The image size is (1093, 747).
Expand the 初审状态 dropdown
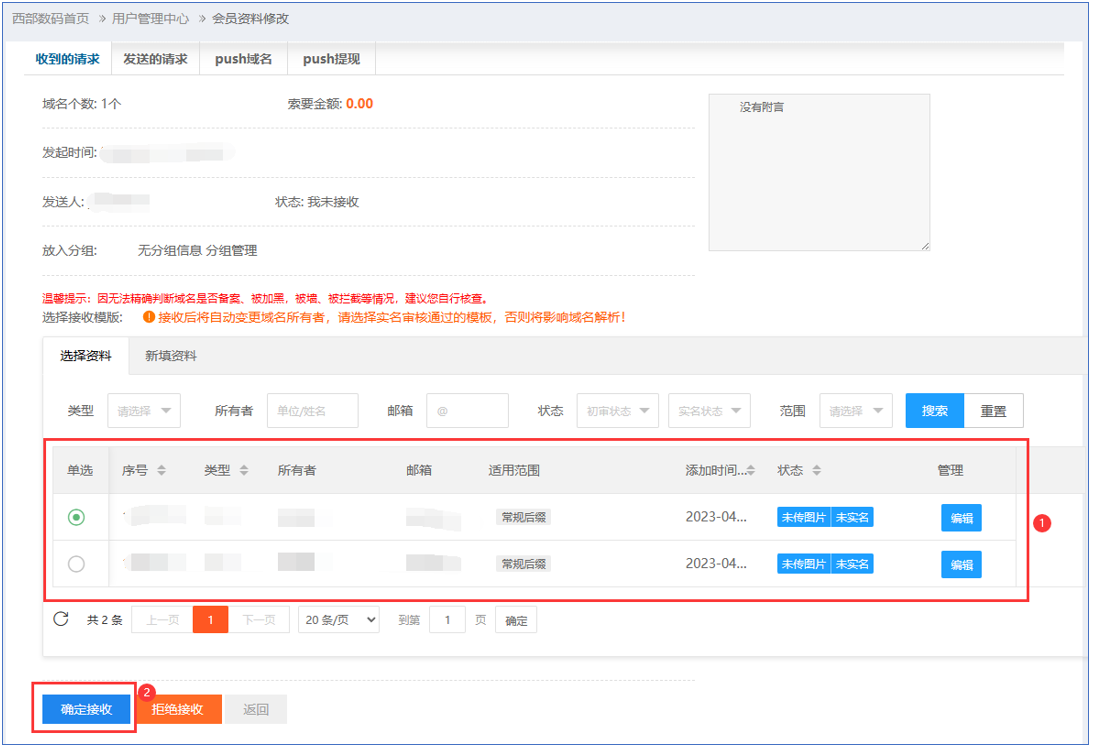point(617,410)
